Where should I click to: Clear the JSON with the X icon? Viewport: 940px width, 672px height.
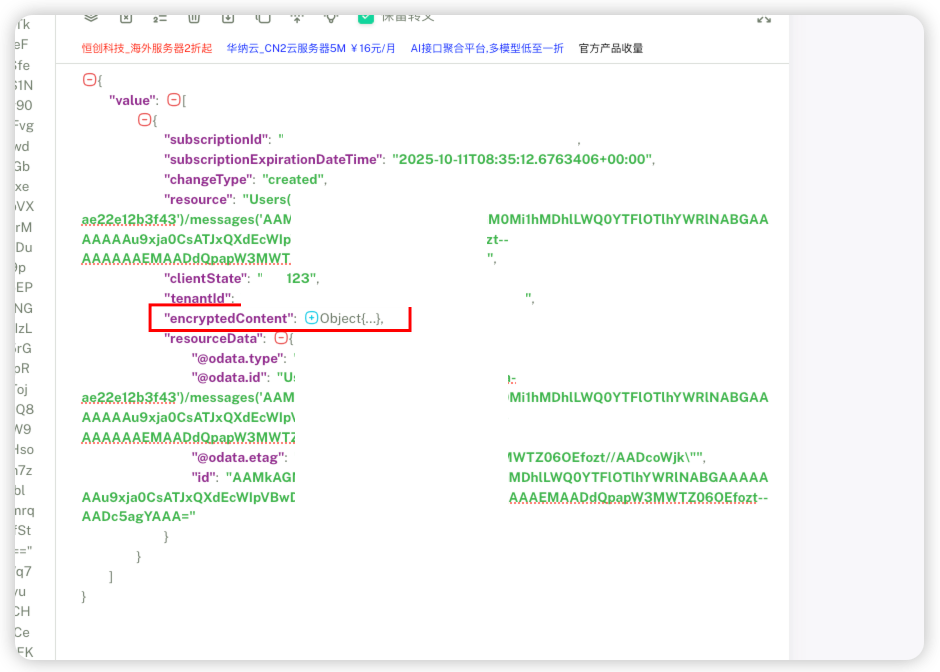point(126,16)
